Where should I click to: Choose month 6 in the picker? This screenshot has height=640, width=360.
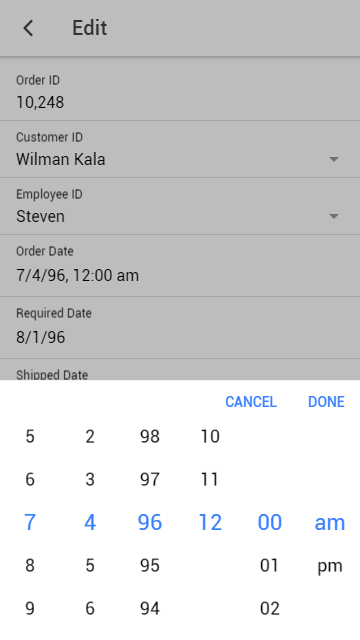click(30, 479)
